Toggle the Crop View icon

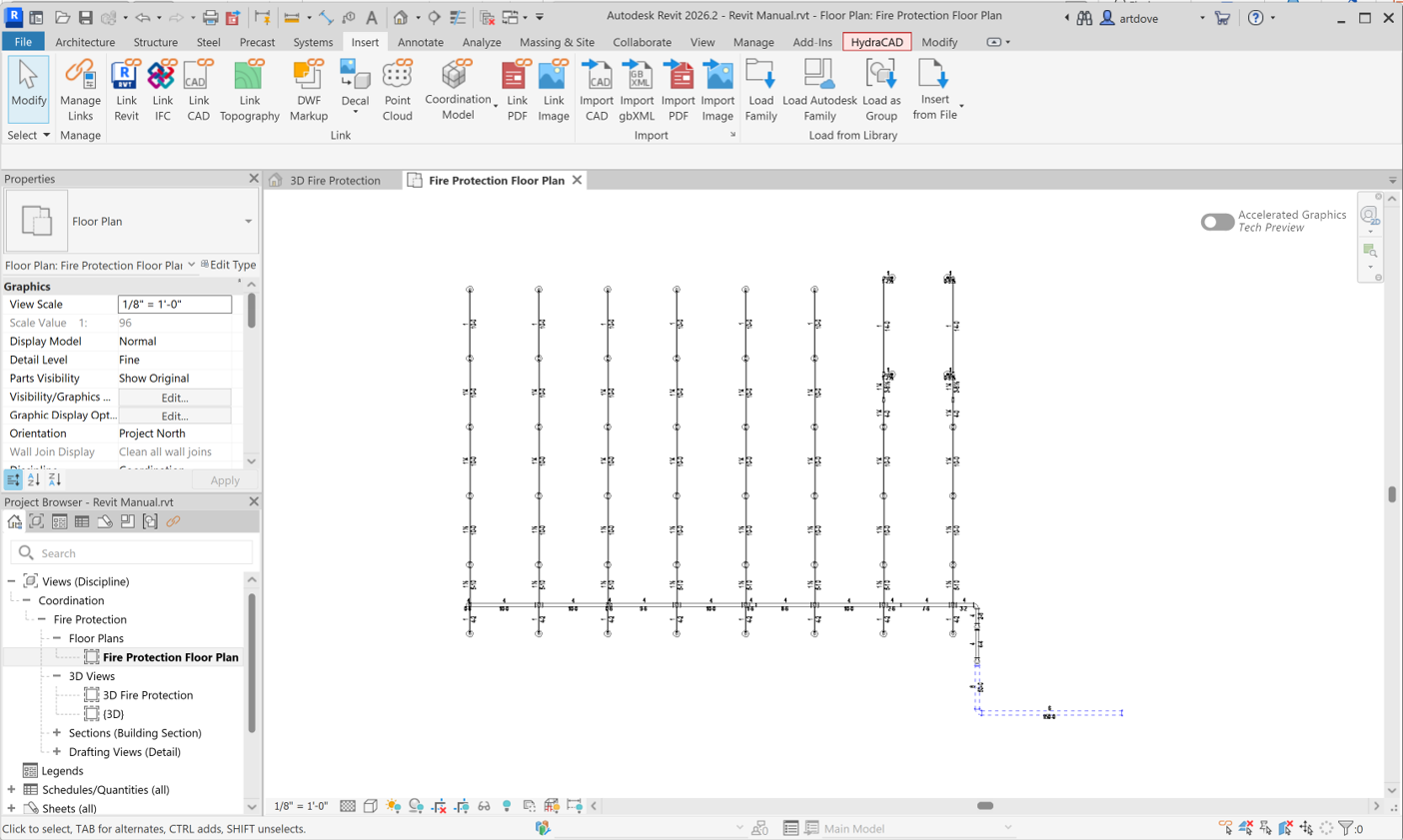coord(439,805)
